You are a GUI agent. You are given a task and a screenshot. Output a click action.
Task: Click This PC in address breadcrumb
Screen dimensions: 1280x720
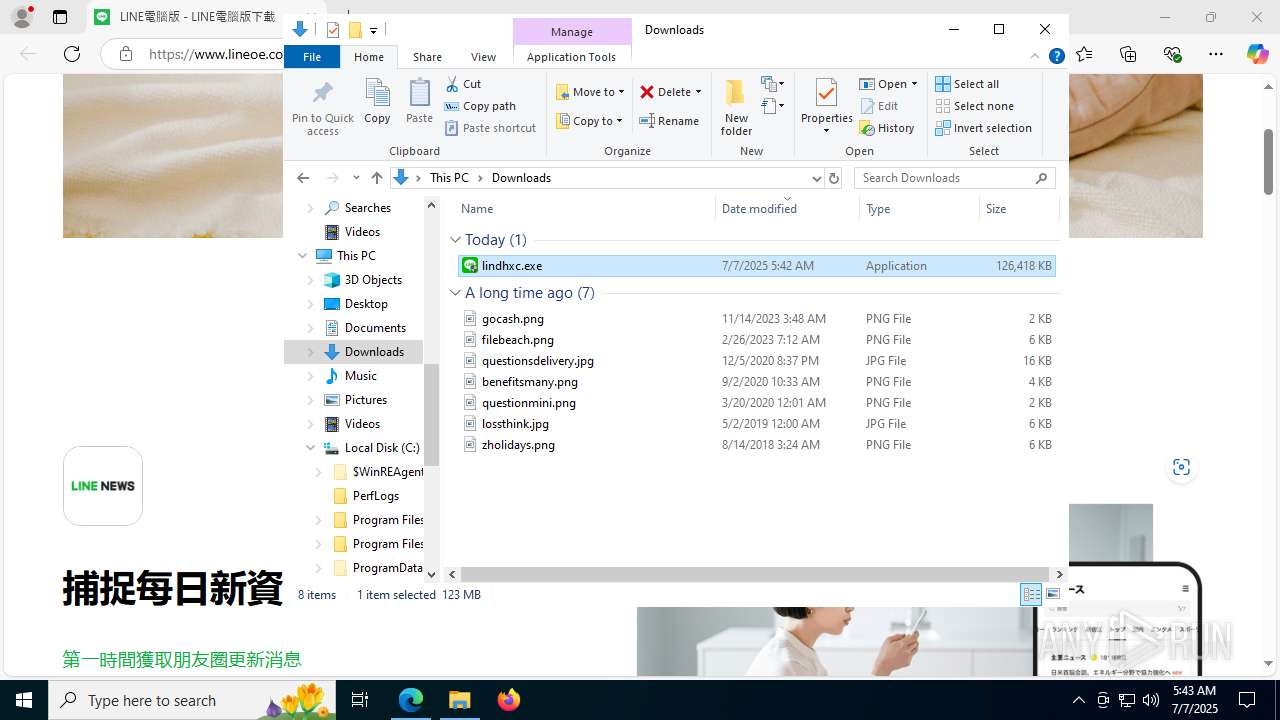point(449,178)
